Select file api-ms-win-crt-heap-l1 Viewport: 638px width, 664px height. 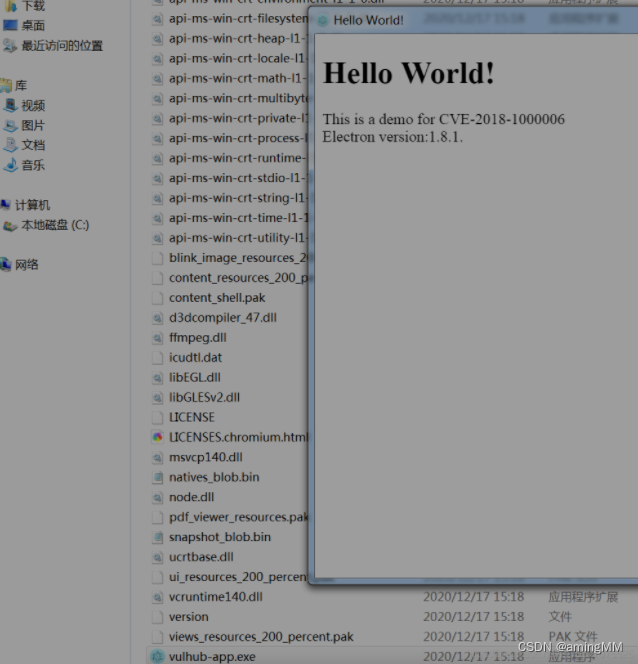(238, 39)
